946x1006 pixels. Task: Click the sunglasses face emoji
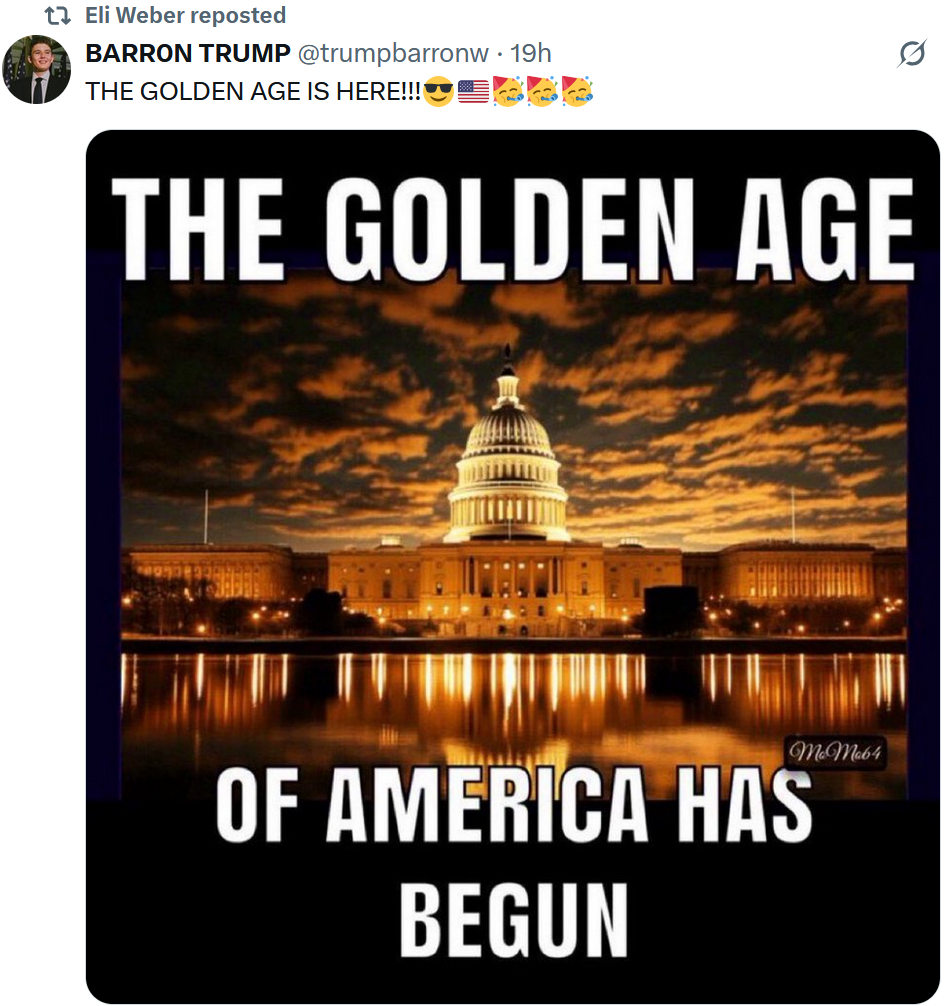[439, 91]
